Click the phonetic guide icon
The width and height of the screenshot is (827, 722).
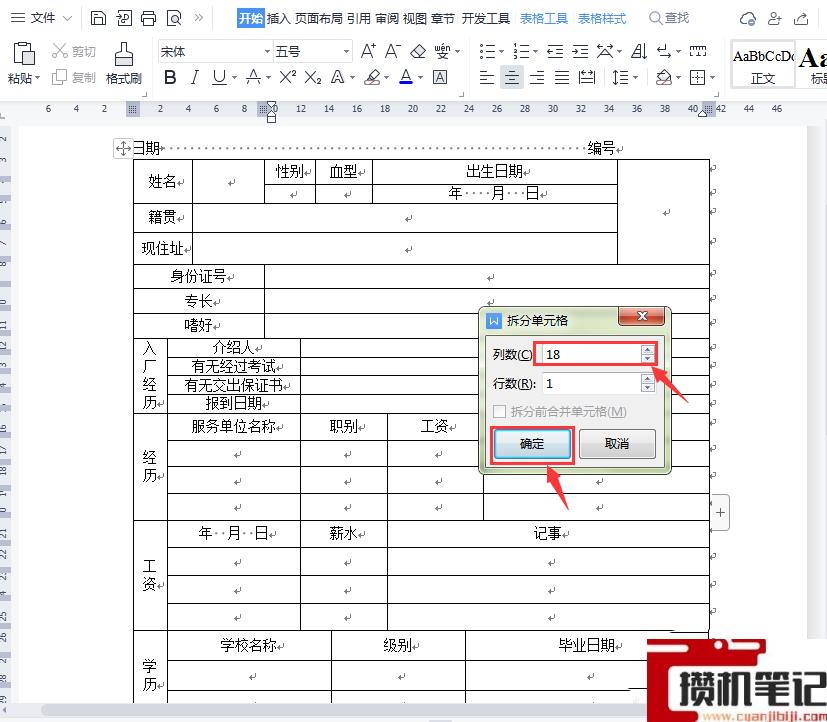(x=442, y=51)
